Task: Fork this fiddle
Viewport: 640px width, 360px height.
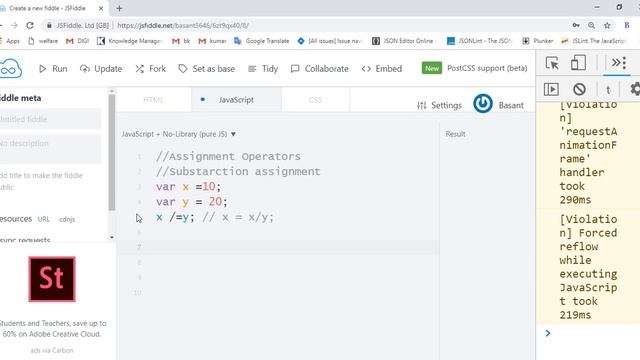Action: pyautogui.click(x=151, y=69)
